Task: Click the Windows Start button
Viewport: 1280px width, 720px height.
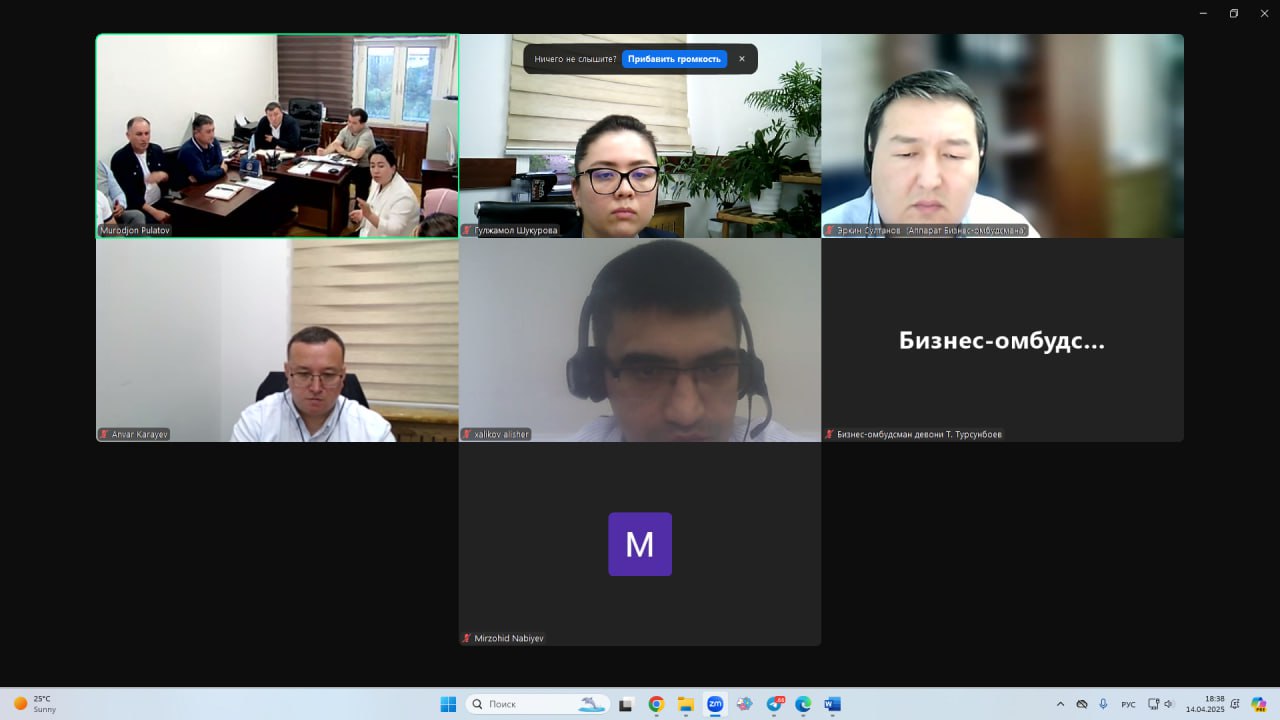Action: [x=448, y=704]
